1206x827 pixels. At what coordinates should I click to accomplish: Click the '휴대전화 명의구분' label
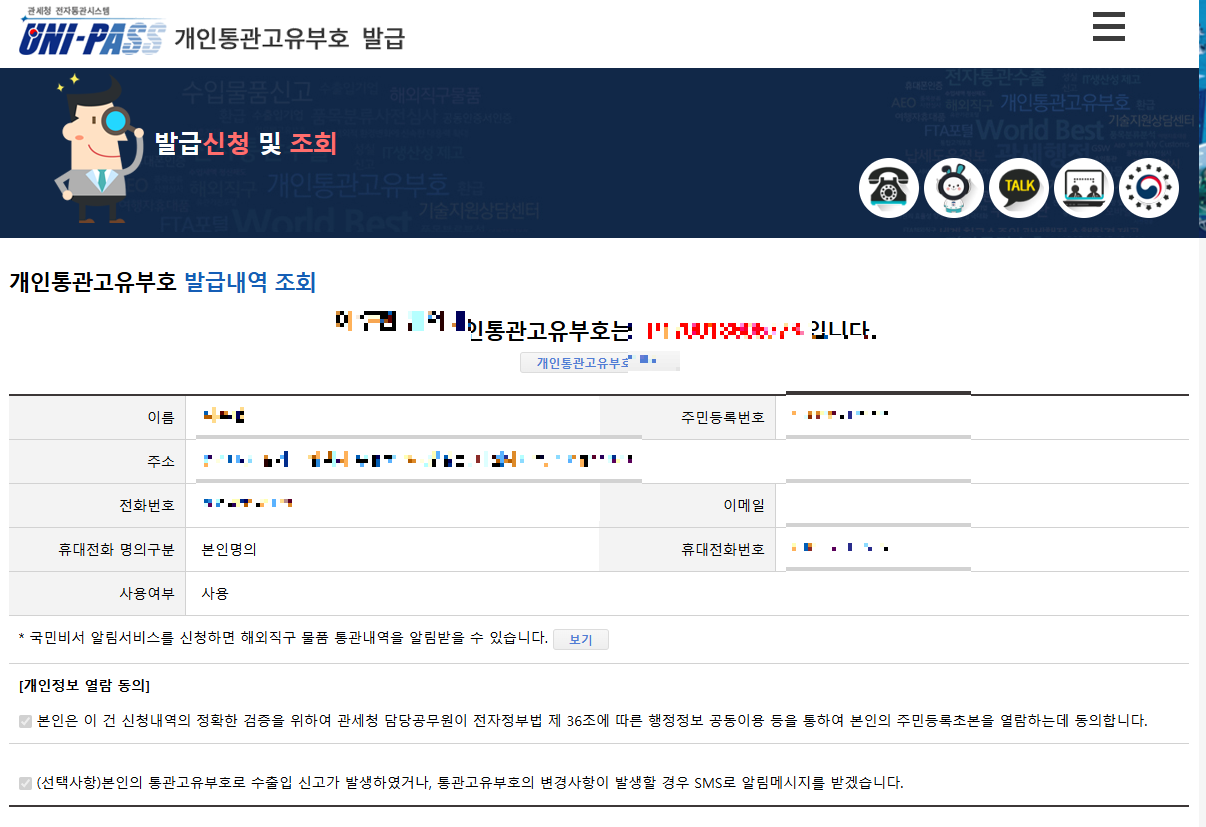click(116, 549)
